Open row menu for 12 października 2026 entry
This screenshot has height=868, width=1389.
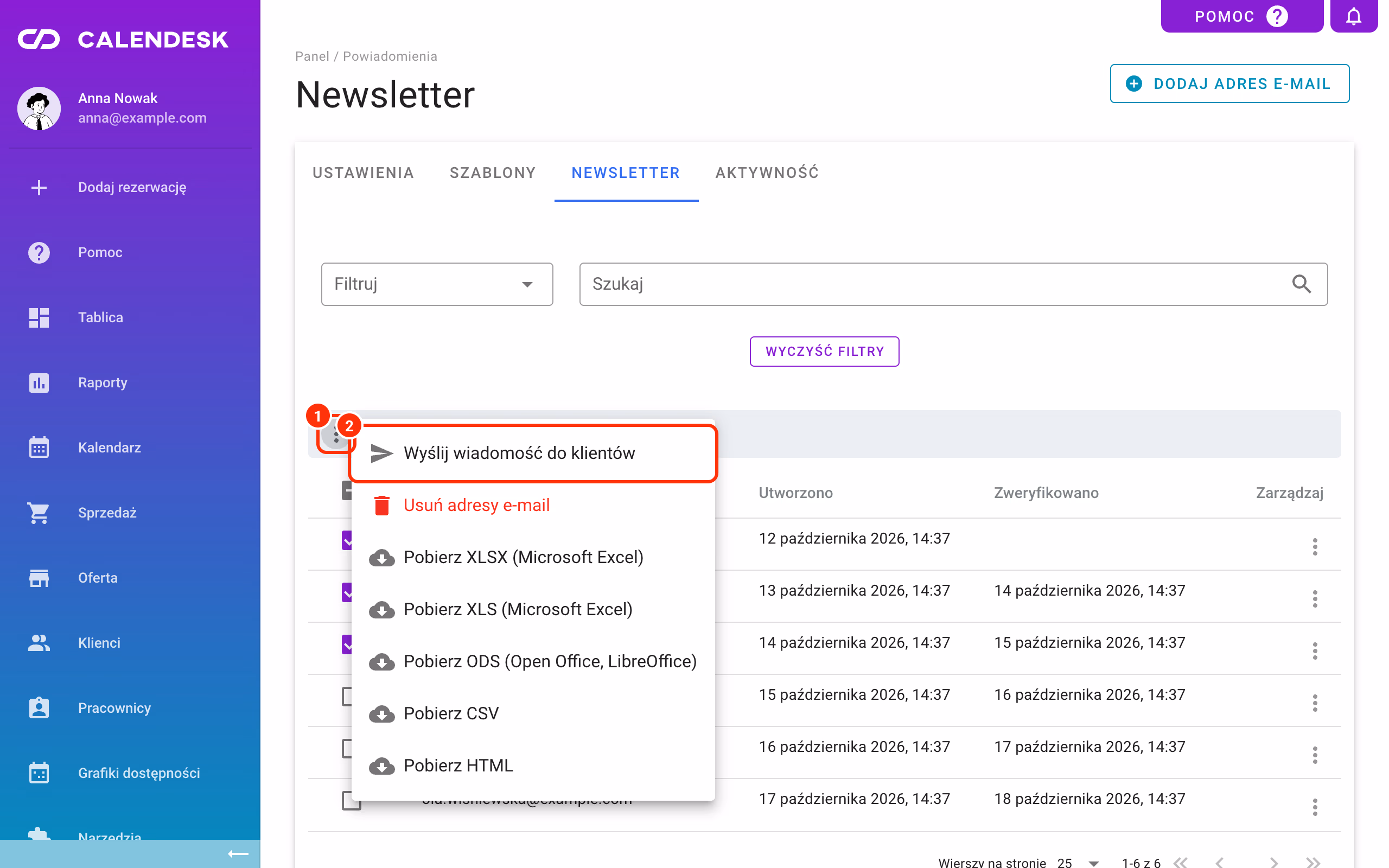[x=1314, y=546]
